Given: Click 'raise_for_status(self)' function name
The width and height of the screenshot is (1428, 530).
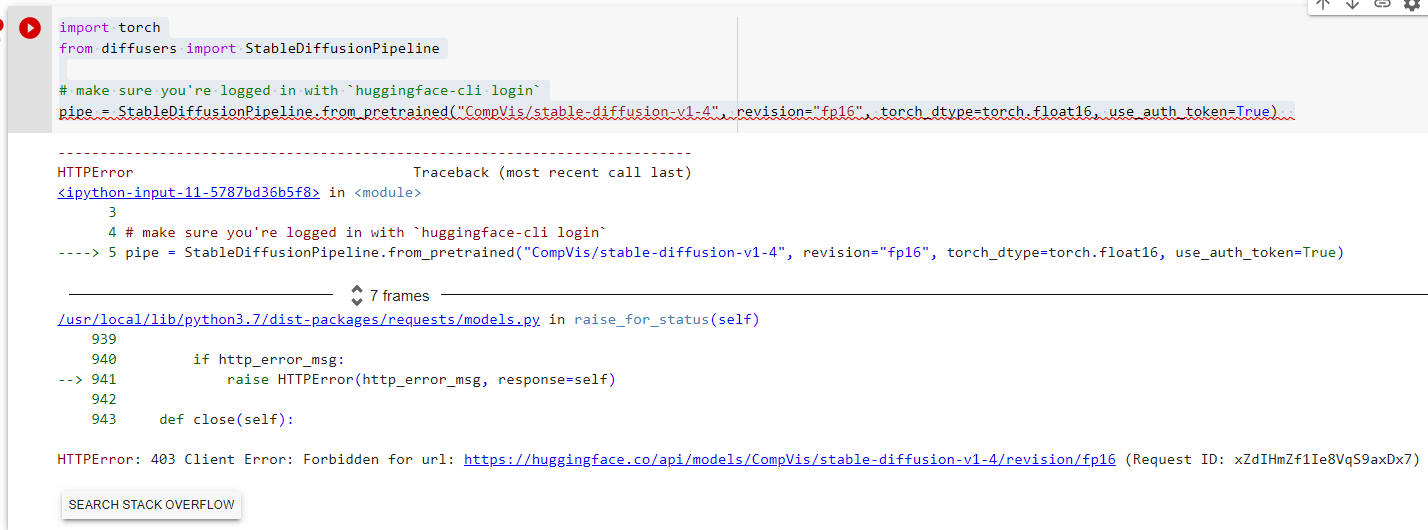Looking at the screenshot, I should click(667, 320).
